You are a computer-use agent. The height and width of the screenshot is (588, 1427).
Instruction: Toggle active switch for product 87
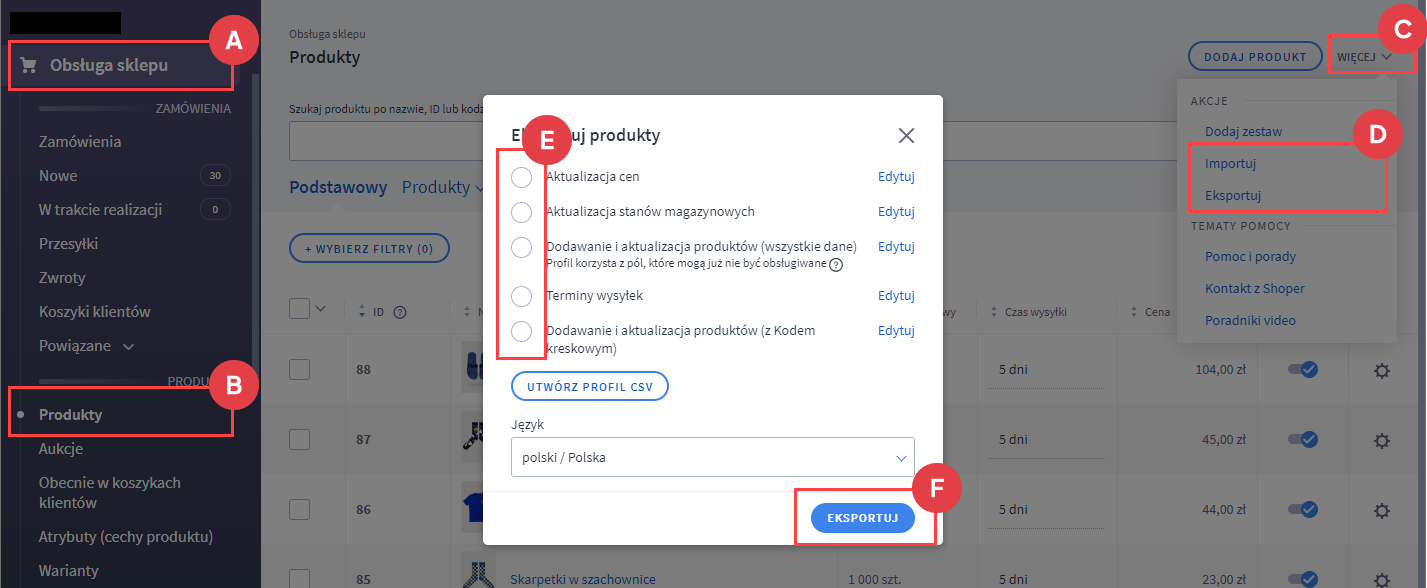tap(1302, 439)
